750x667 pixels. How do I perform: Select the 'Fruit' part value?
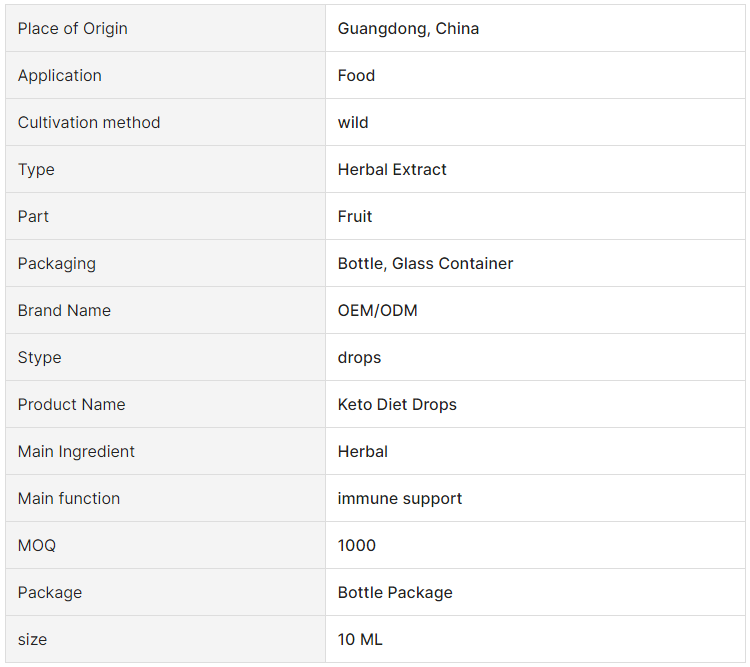354,216
